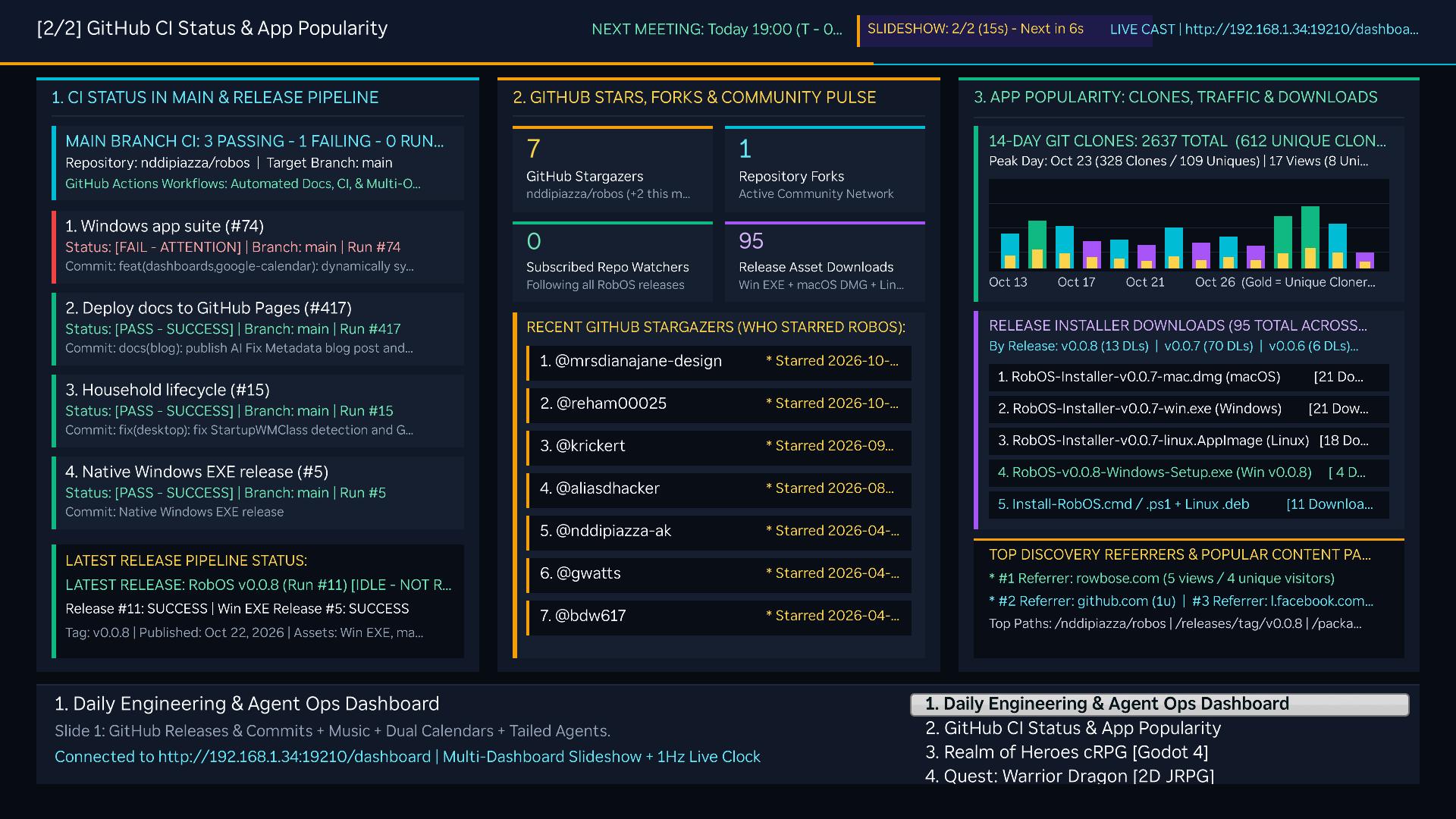Click the Release Asset Downloads 95 card
The width and height of the screenshot is (1456, 819).
(x=825, y=262)
